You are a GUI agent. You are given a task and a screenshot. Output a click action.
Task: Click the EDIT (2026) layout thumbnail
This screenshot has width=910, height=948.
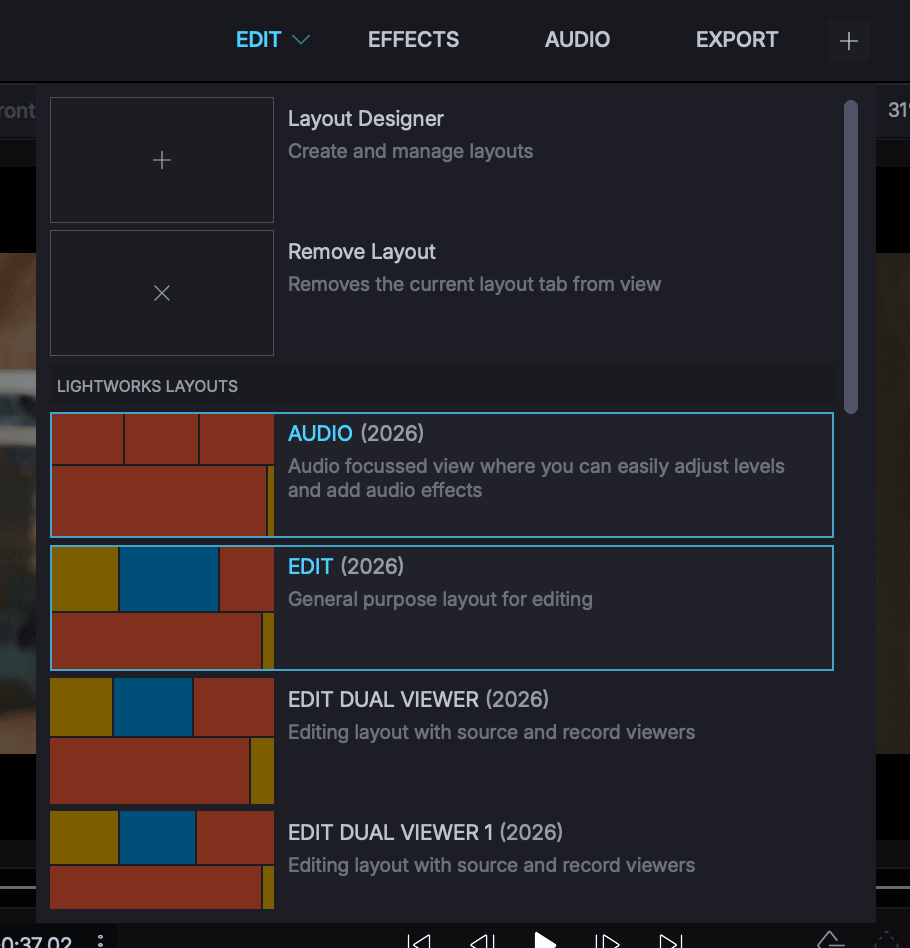point(162,608)
